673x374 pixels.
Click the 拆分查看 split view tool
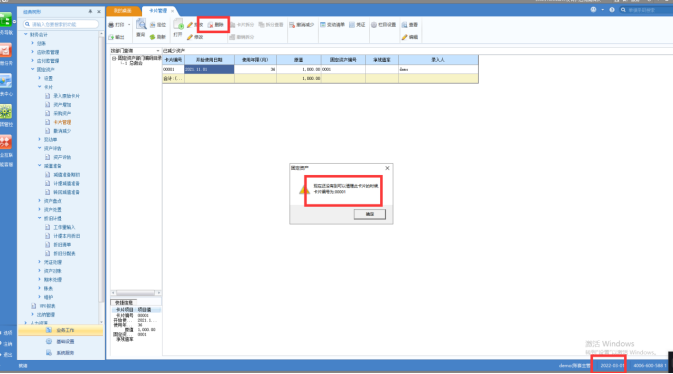(271, 25)
